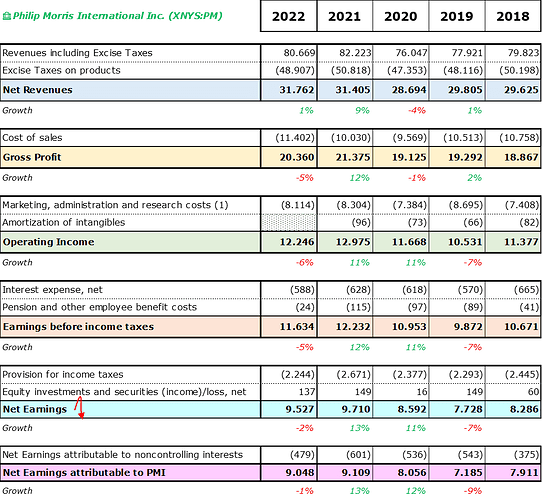Select the Net Earnings row label

coord(35,409)
